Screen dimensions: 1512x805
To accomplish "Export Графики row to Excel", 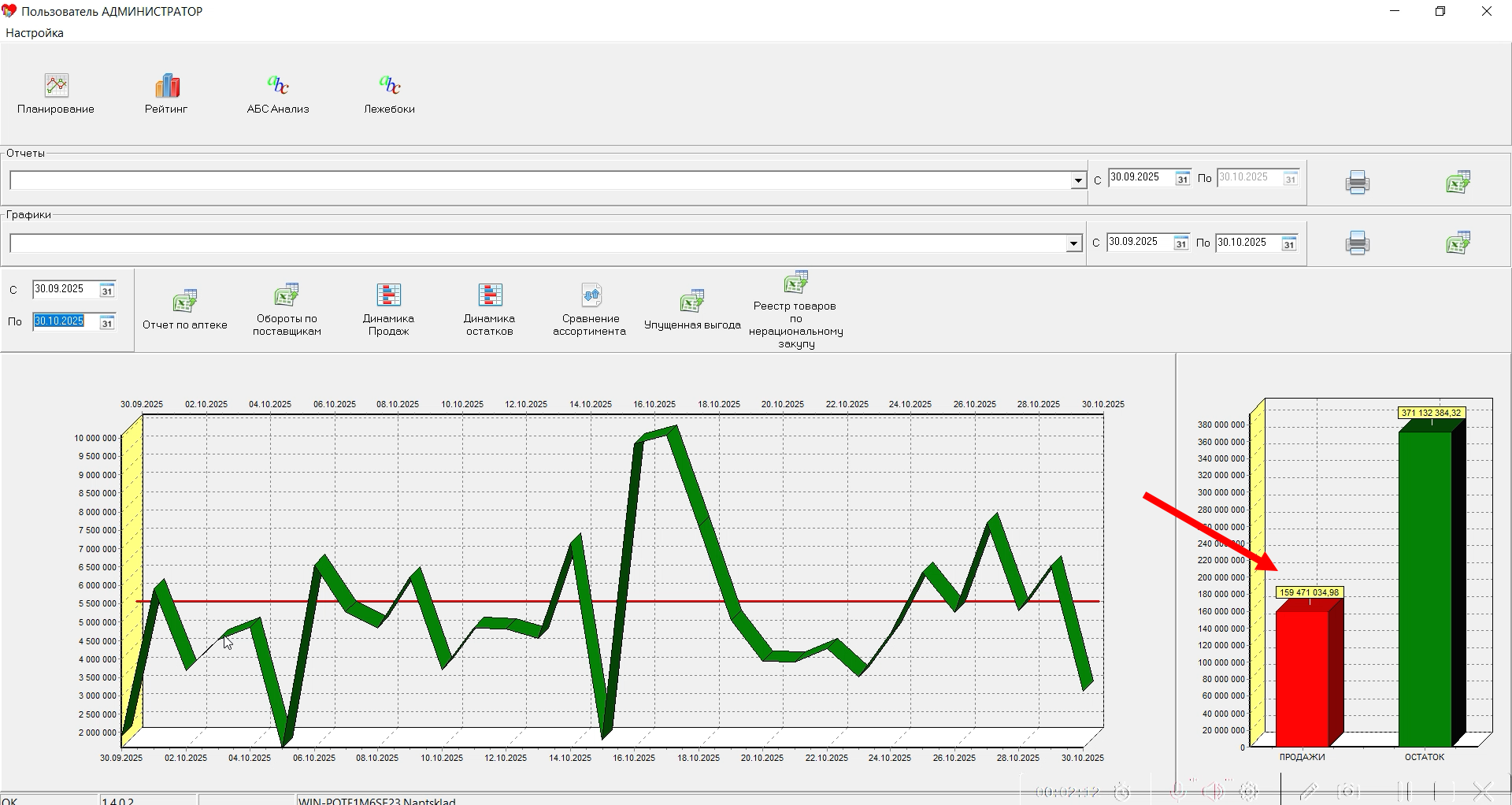I will click(x=1458, y=243).
